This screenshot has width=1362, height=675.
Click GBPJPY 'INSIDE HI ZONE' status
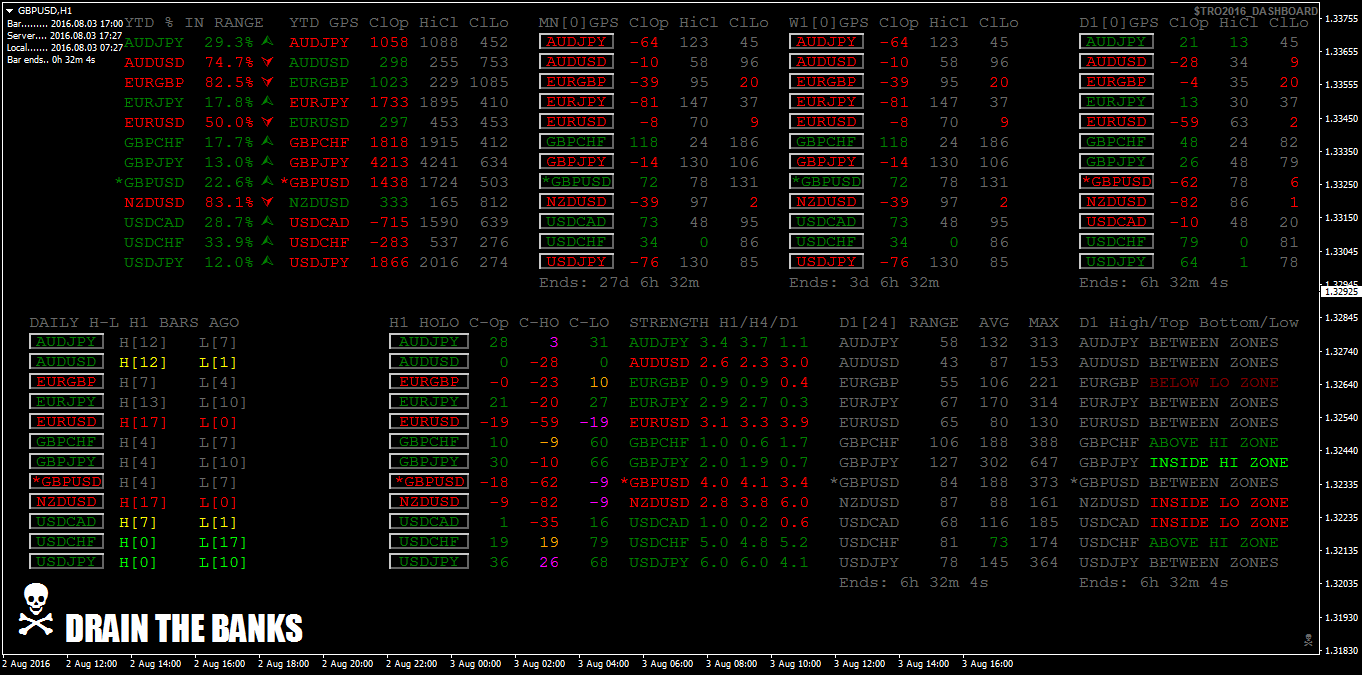1219,462
